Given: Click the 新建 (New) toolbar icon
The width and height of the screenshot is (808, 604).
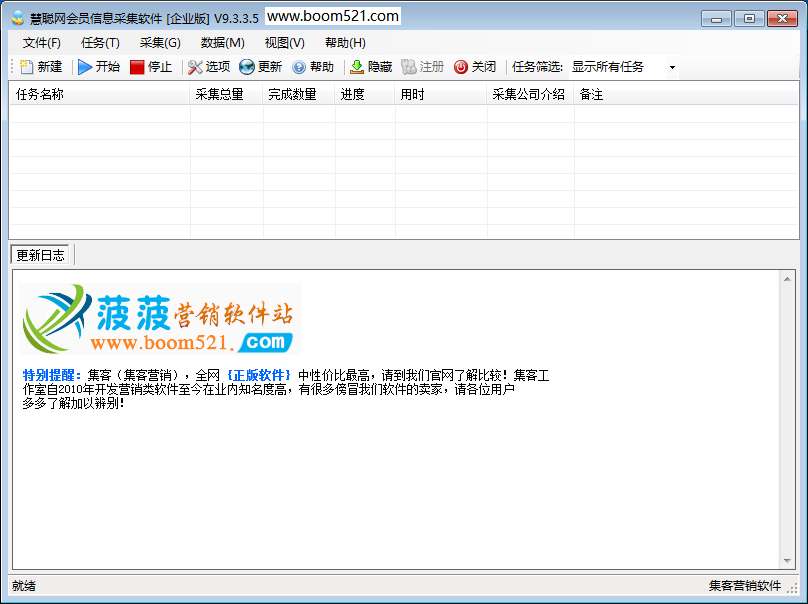Looking at the screenshot, I should [41, 67].
